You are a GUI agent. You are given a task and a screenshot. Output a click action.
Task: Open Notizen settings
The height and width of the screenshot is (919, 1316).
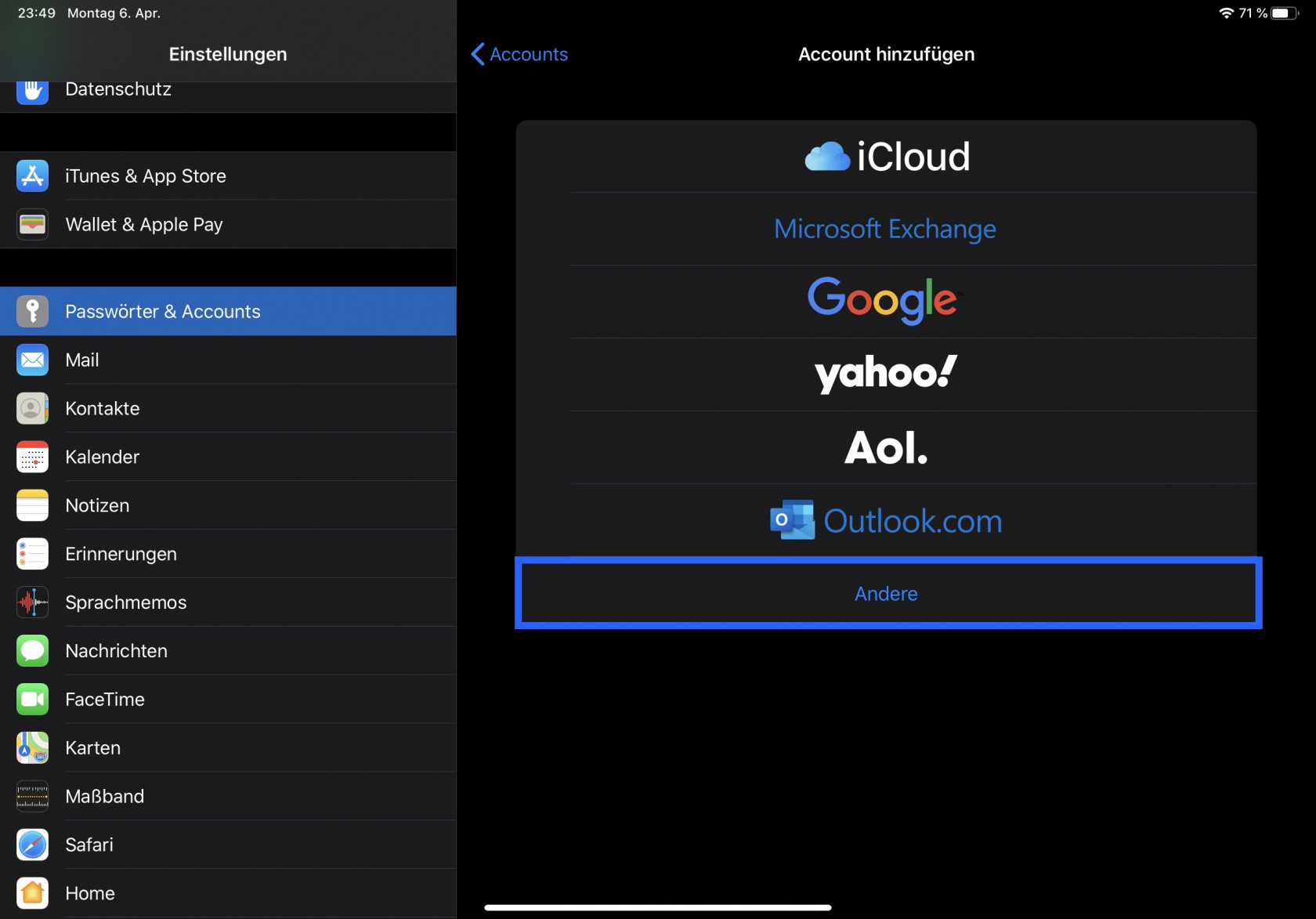click(x=228, y=505)
